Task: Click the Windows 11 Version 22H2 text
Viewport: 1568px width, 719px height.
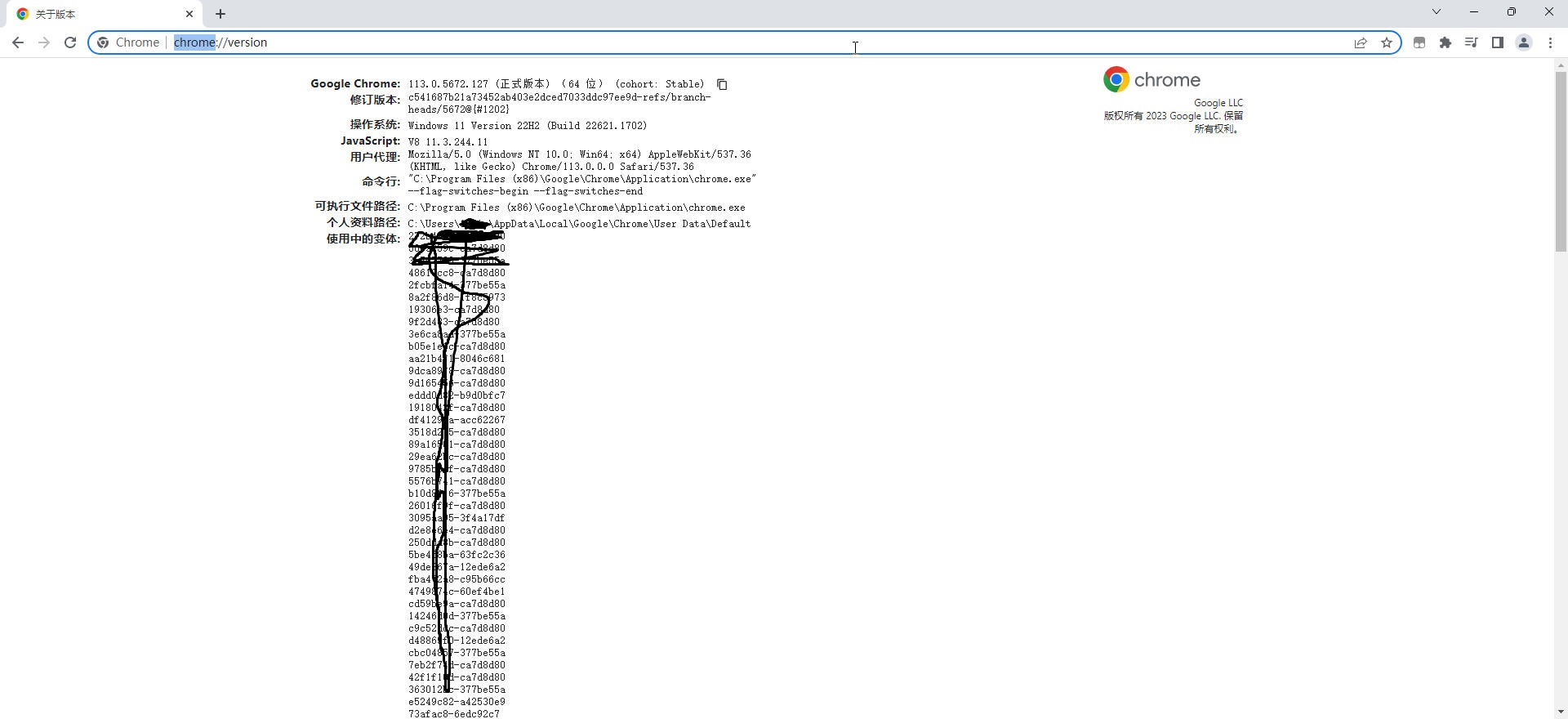Action: (x=528, y=126)
